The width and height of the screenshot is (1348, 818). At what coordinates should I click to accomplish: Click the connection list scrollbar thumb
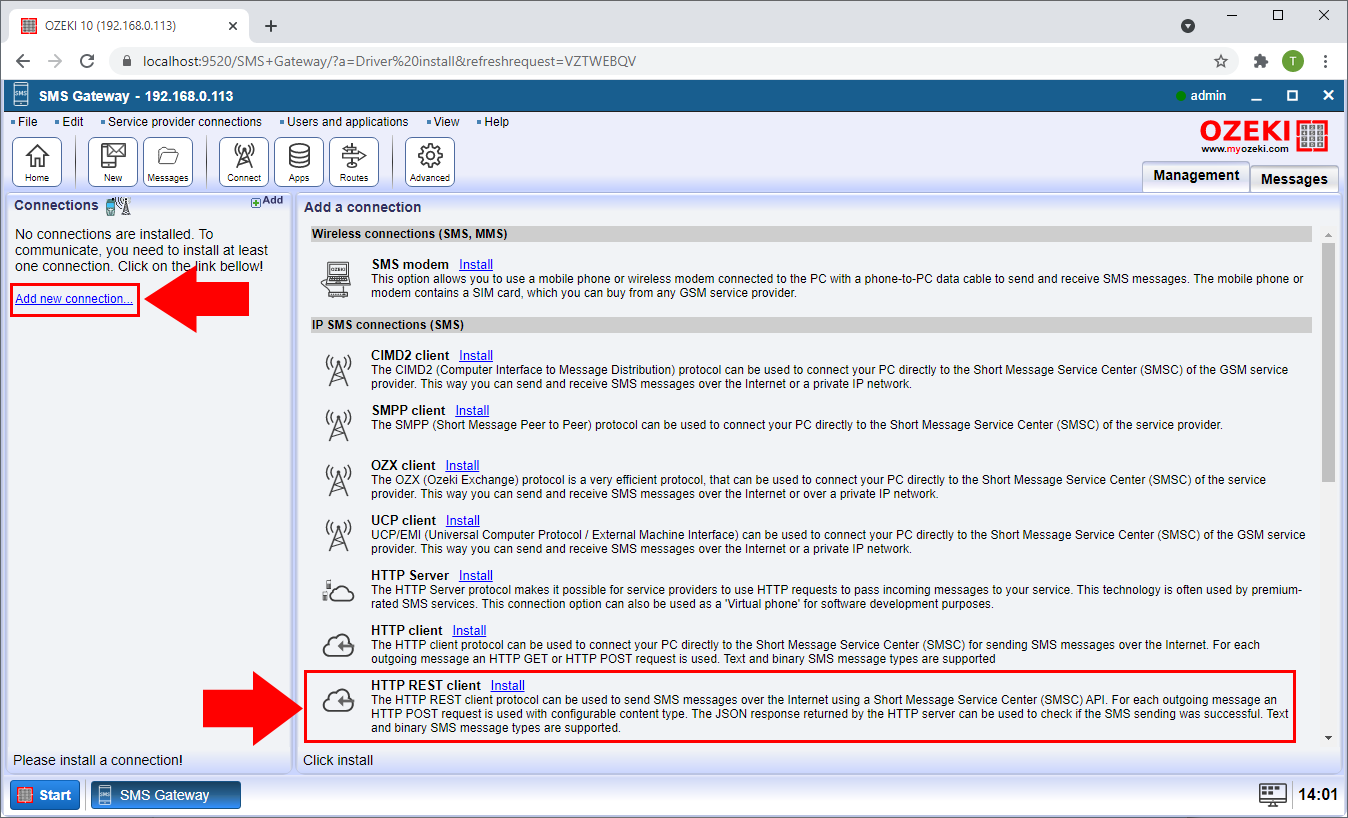tap(1328, 363)
